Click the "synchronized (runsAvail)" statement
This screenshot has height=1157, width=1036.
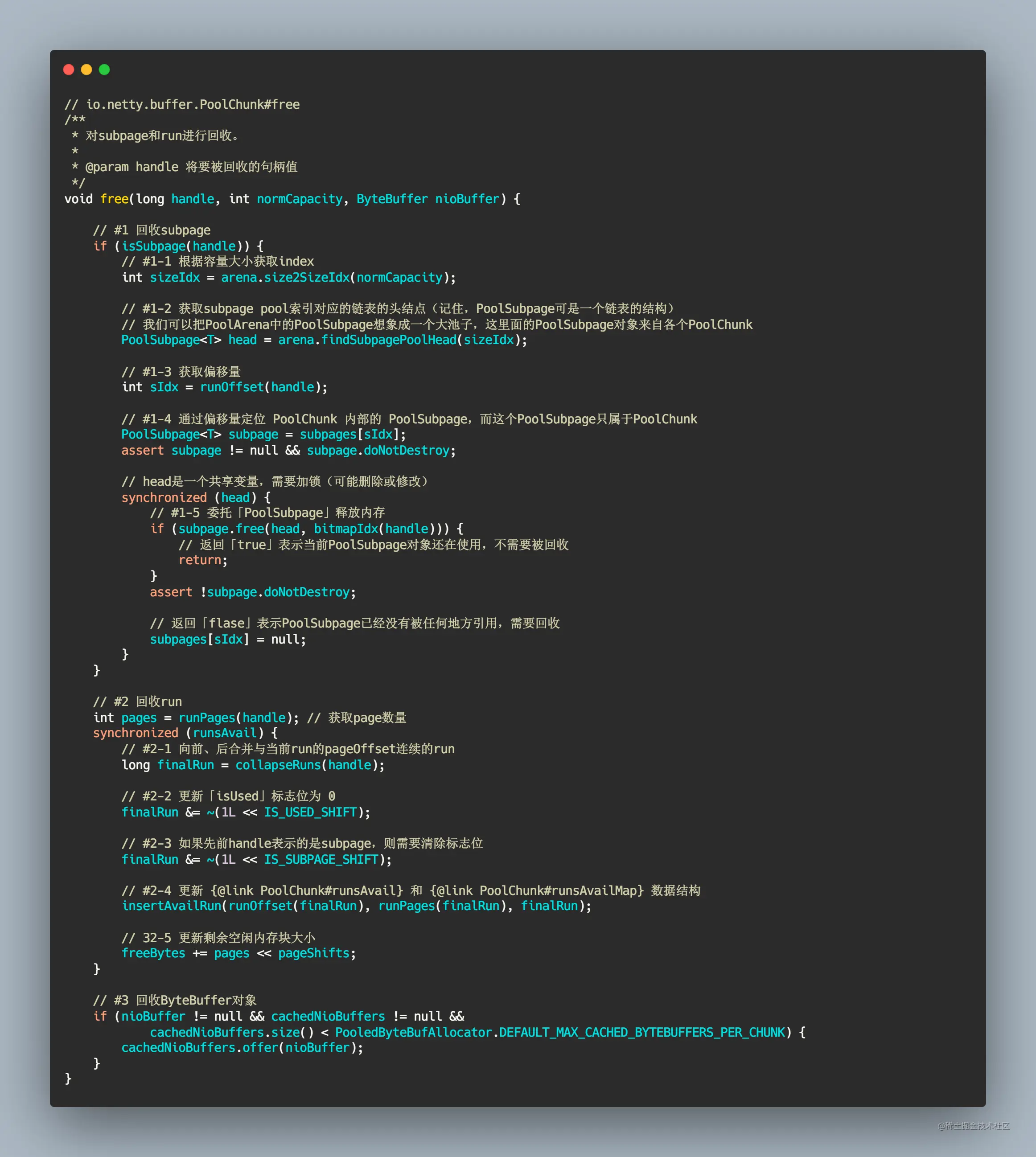pos(185,734)
